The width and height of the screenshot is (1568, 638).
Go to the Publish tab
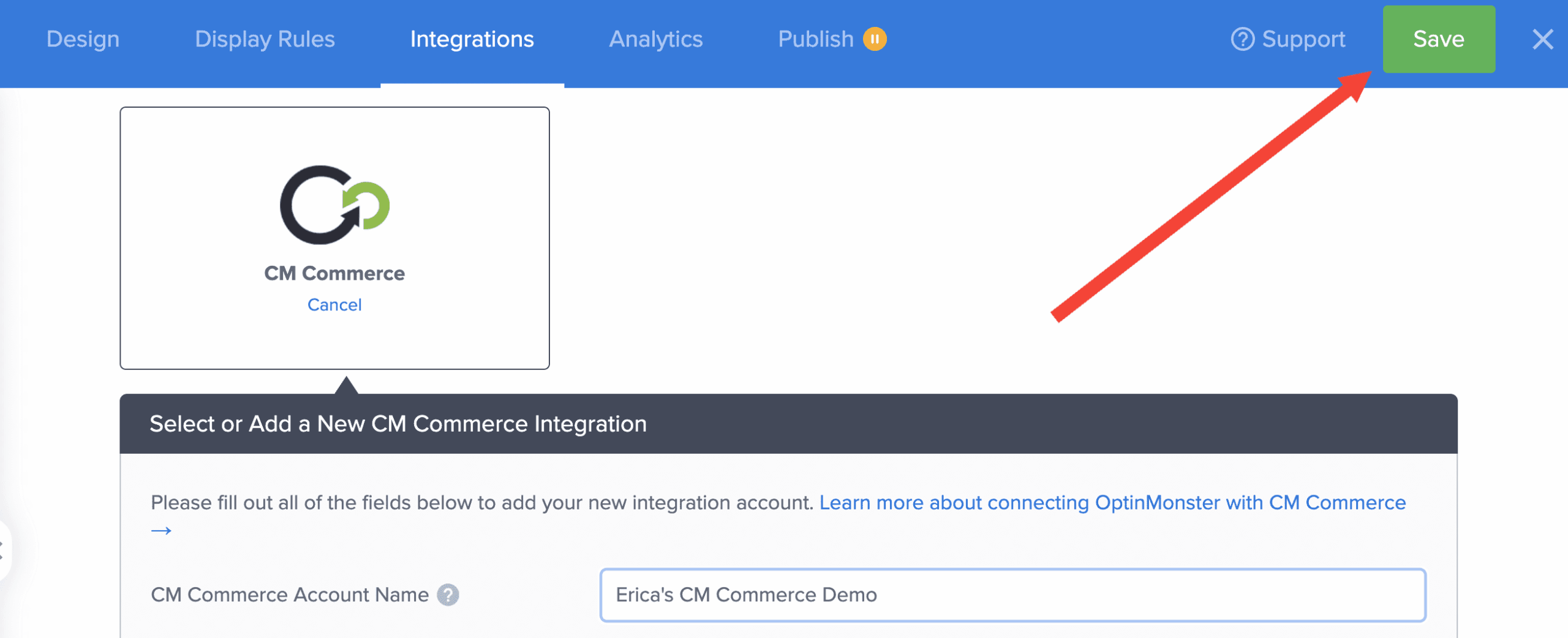[815, 39]
